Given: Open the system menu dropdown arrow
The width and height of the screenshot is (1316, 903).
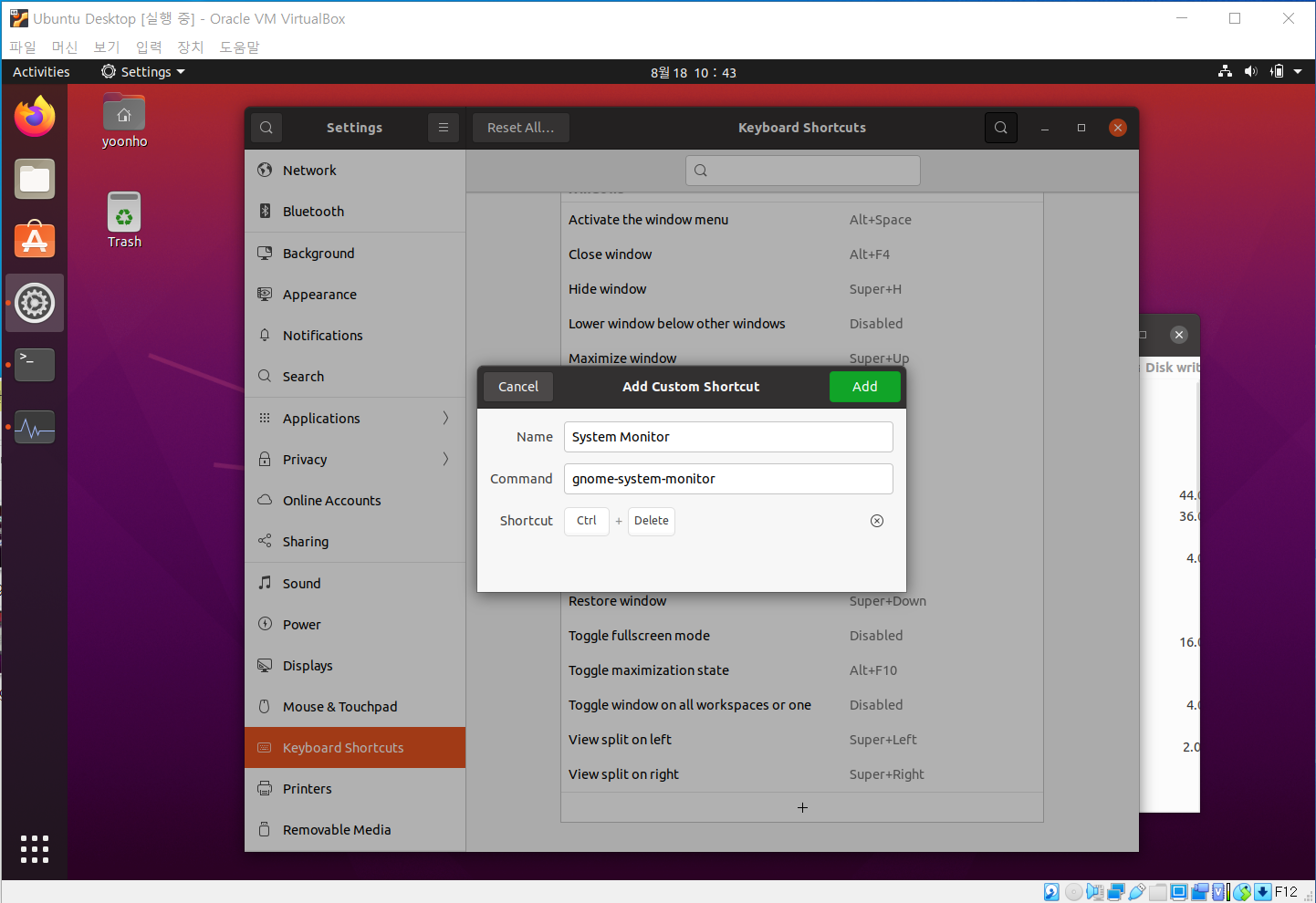Looking at the screenshot, I should click(x=1298, y=71).
